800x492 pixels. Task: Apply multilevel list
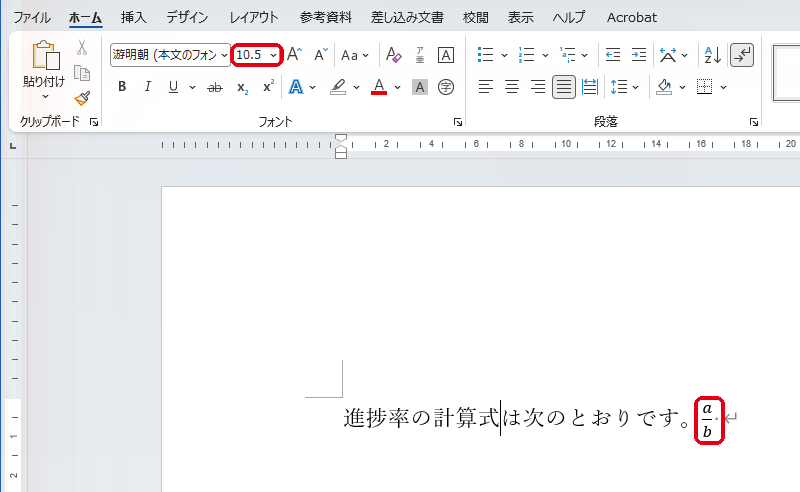(x=567, y=55)
